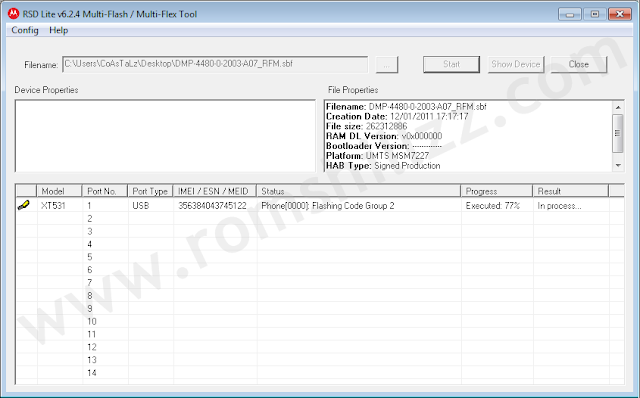Click 'RAM DL Version: v0x000000' line
This screenshot has width=640, height=398.
(384, 136)
